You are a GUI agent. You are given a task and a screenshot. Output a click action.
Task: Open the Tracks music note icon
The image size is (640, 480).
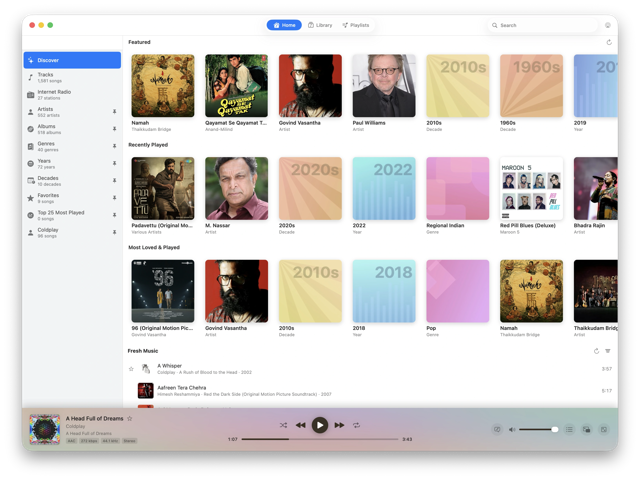[x=31, y=78]
